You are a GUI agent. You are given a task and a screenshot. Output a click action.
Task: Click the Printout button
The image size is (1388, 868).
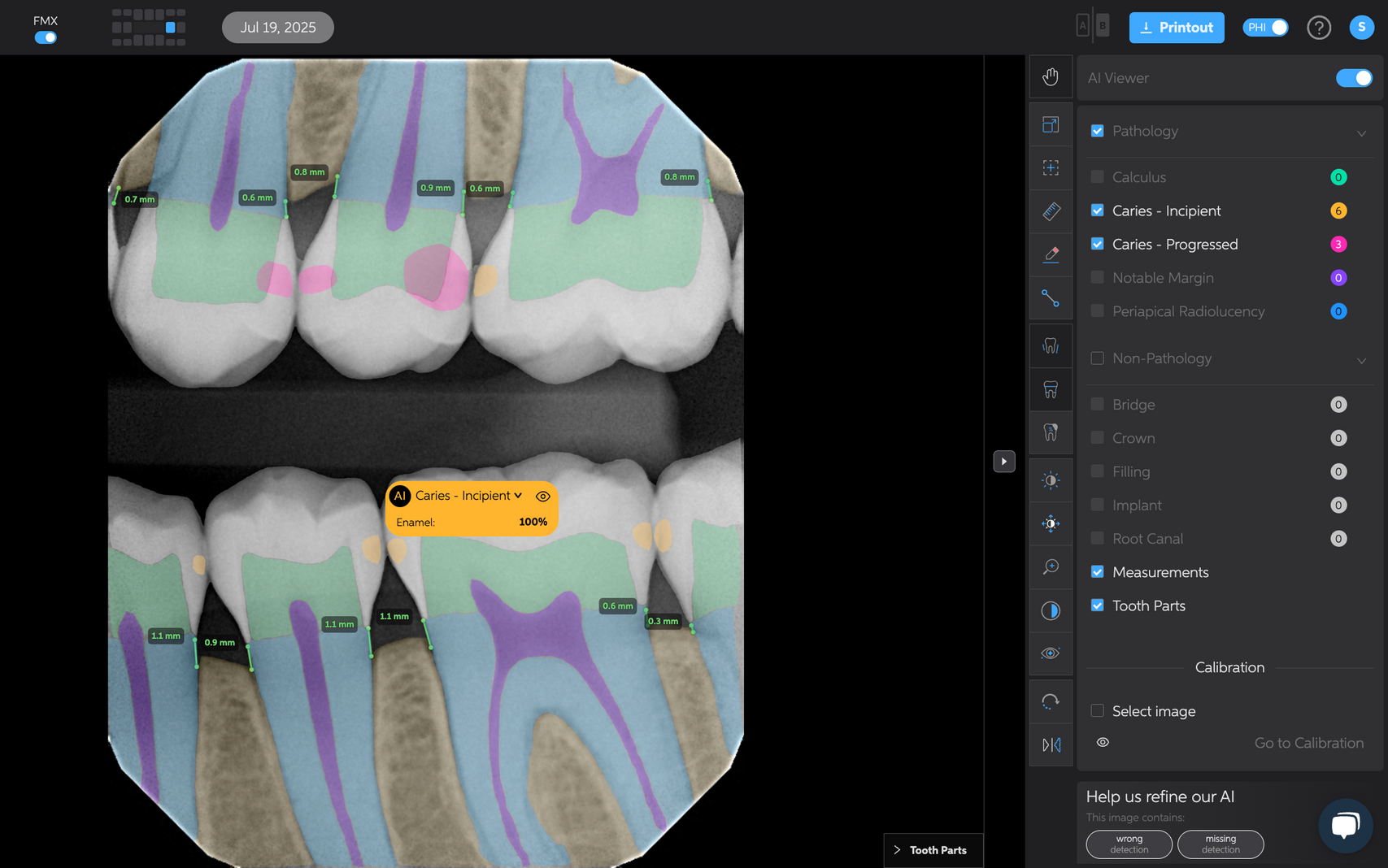pos(1176,28)
